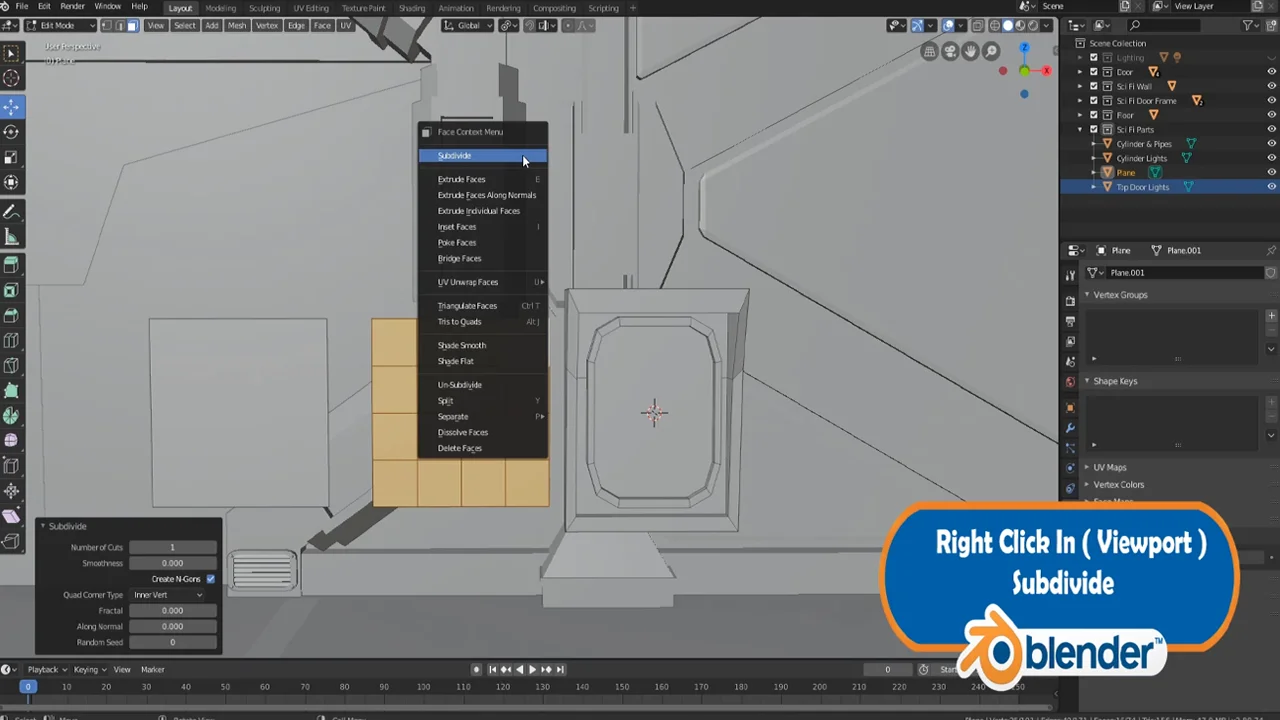Choose Extrude Faces from the context menu
This screenshot has width=1280, height=720.
tap(461, 179)
